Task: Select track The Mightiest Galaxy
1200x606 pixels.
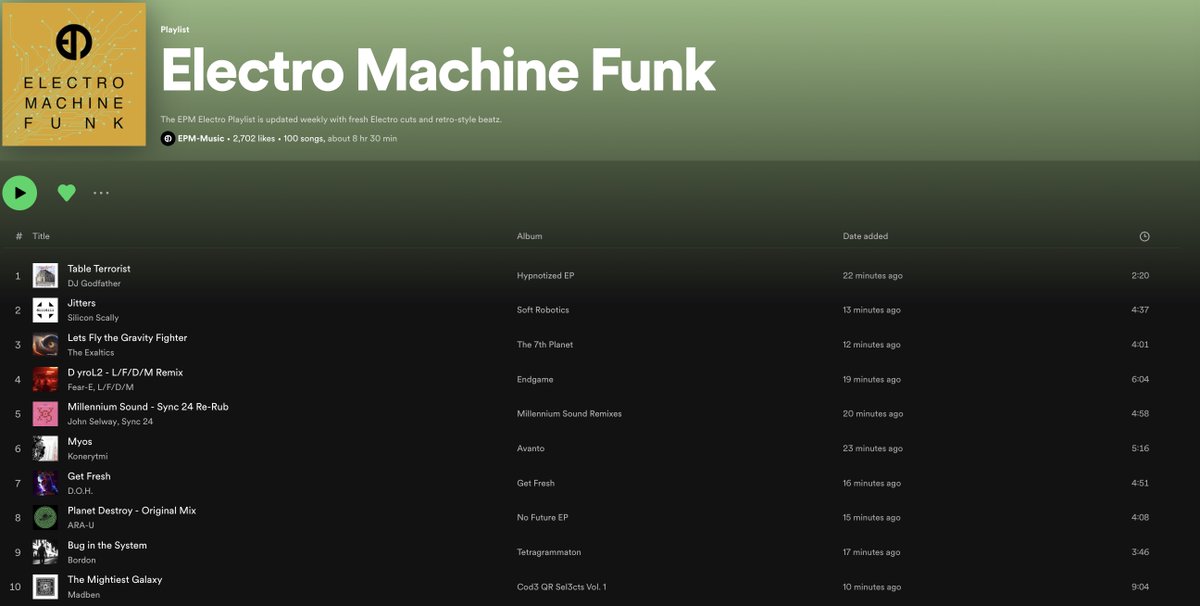Action: (115, 580)
